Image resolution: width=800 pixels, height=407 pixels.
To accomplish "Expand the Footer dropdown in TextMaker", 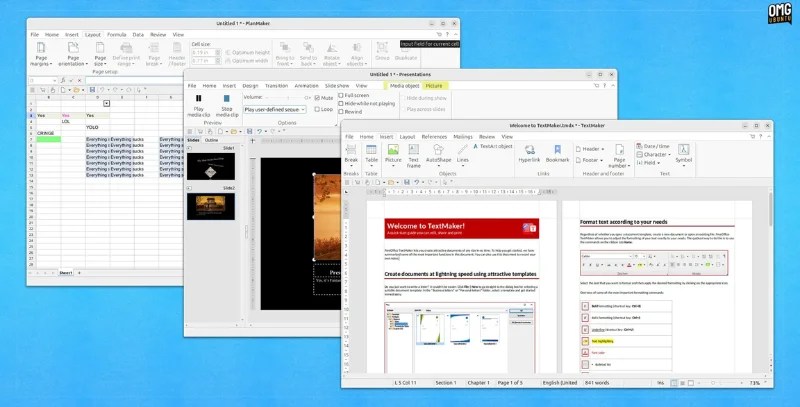I will [589, 160].
